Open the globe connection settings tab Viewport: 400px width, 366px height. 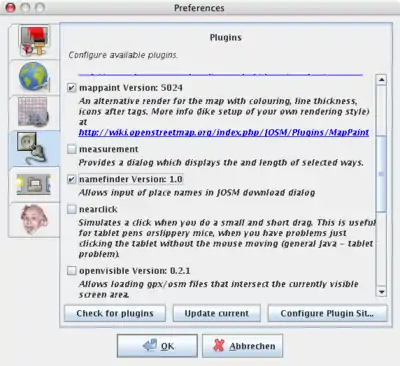(x=34, y=77)
